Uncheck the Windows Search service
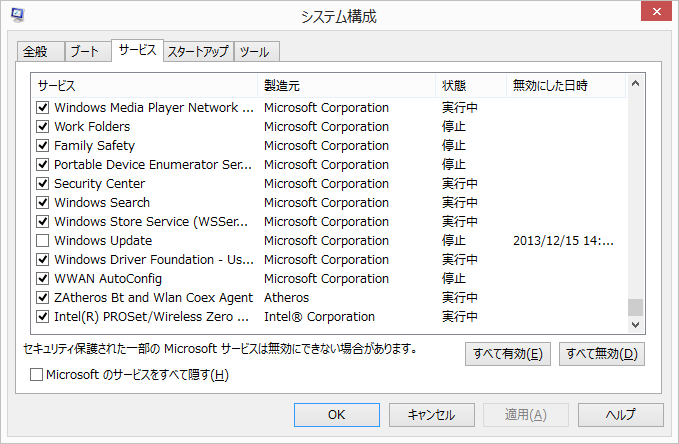The height and width of the screenshot is (444, 679). 42,203
